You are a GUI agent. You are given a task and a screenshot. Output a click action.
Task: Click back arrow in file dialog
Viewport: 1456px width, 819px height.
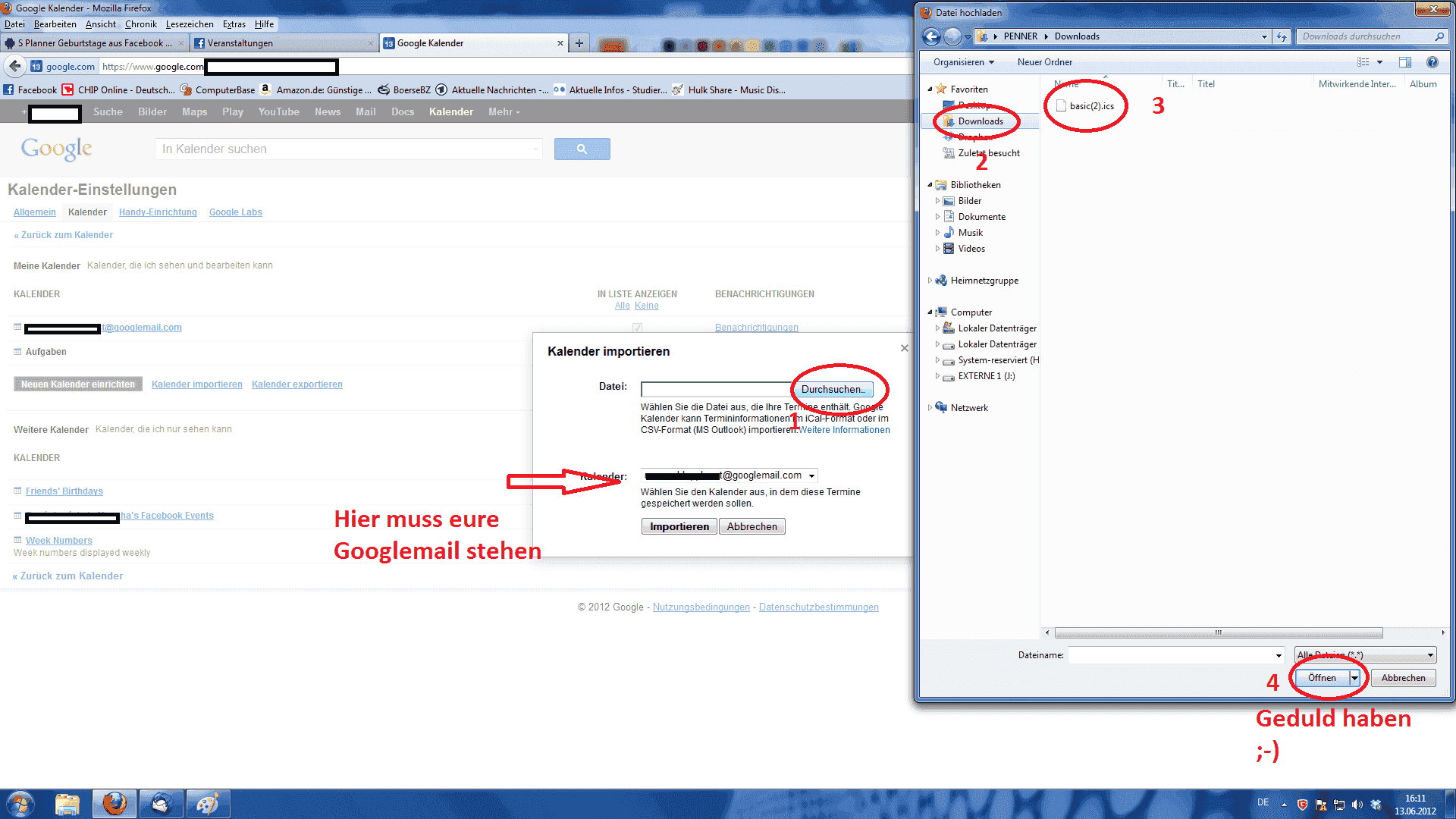point(932,36)
